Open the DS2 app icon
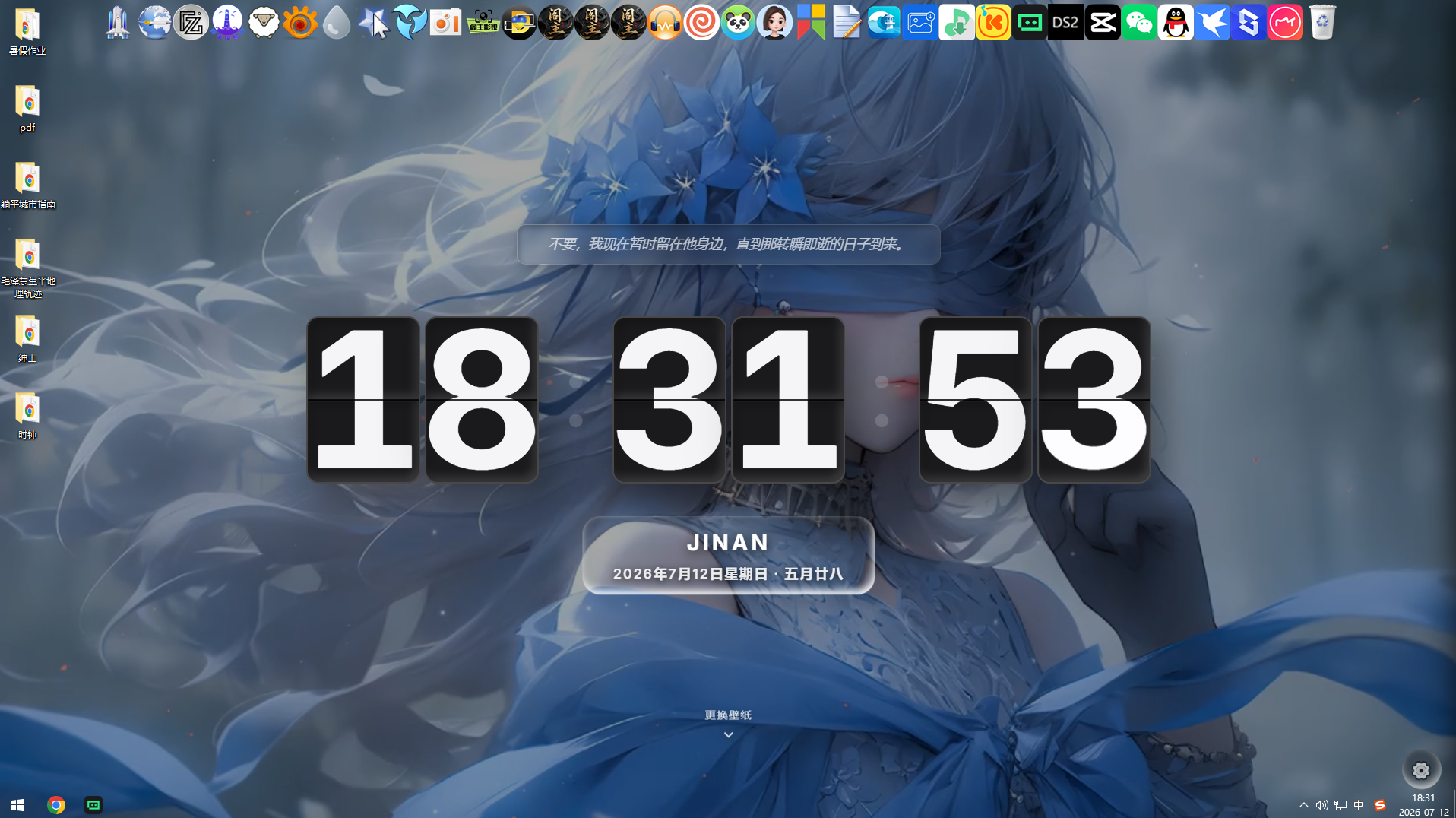1456x818 pixels. pos(1066,22)
